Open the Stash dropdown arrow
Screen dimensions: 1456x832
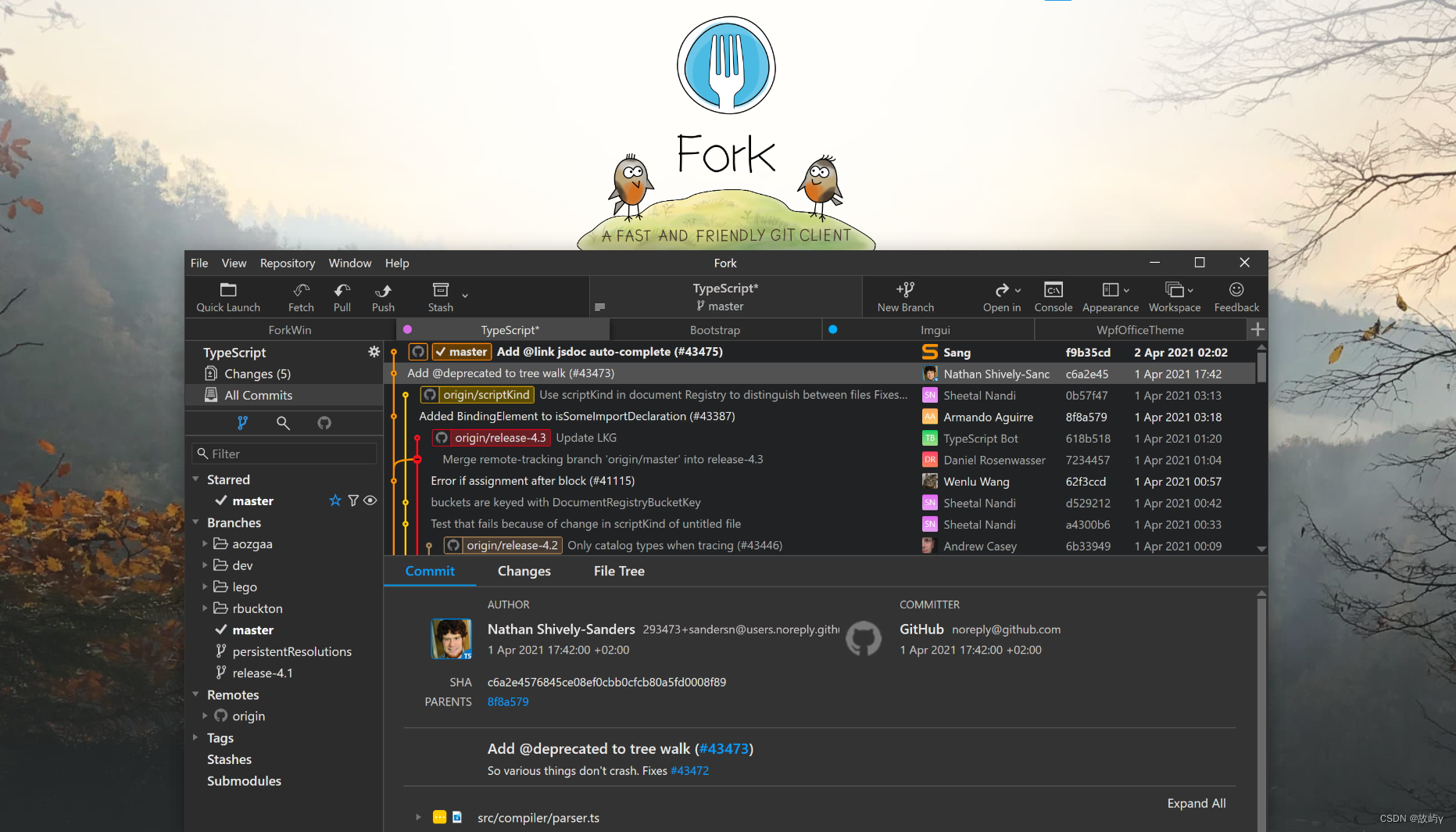(x=465, y=296)
